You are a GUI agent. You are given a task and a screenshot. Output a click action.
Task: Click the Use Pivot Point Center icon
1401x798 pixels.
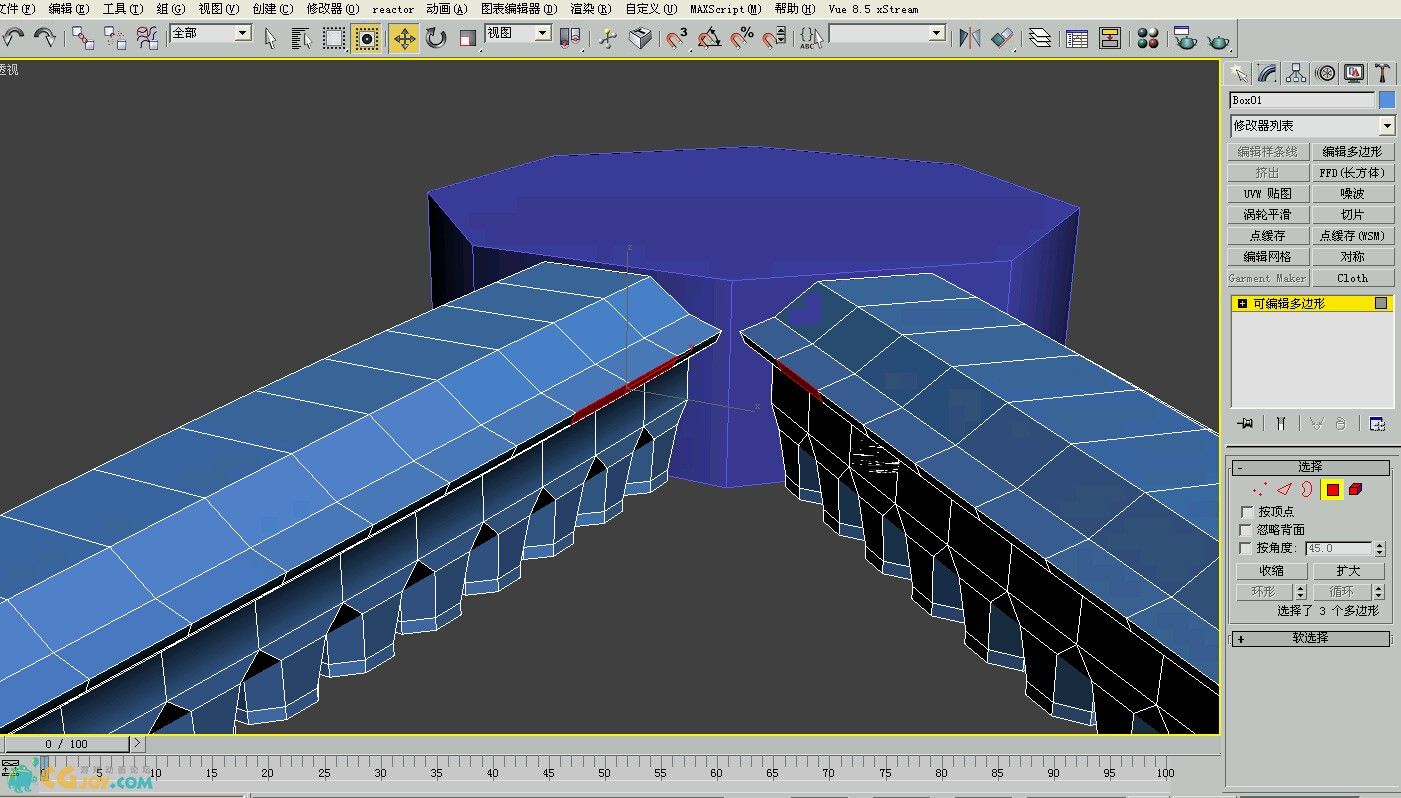[571, 38]
